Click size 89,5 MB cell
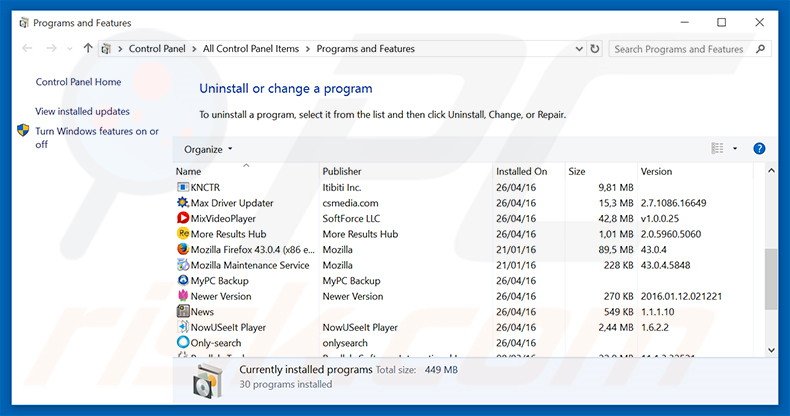 [x=616, y=249]
